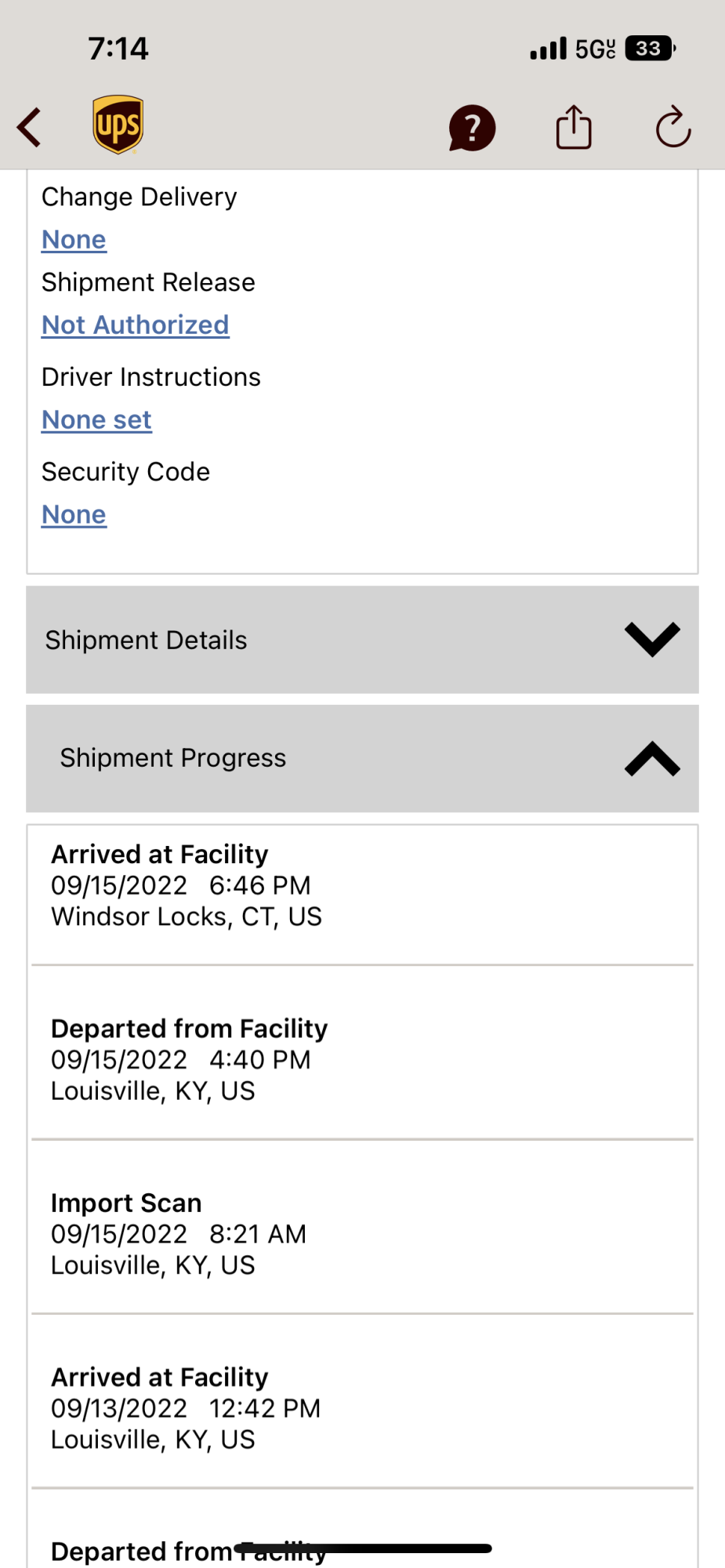Open the help question mark icon
This screenshot has width=725, height=1568.
(472, 128)
